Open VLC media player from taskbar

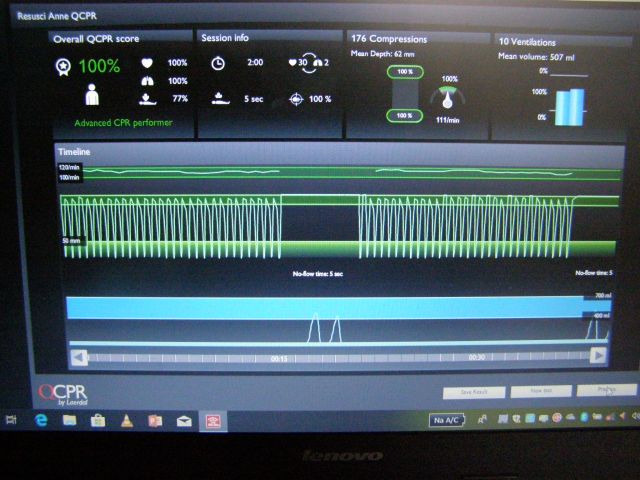click(126, 421)
